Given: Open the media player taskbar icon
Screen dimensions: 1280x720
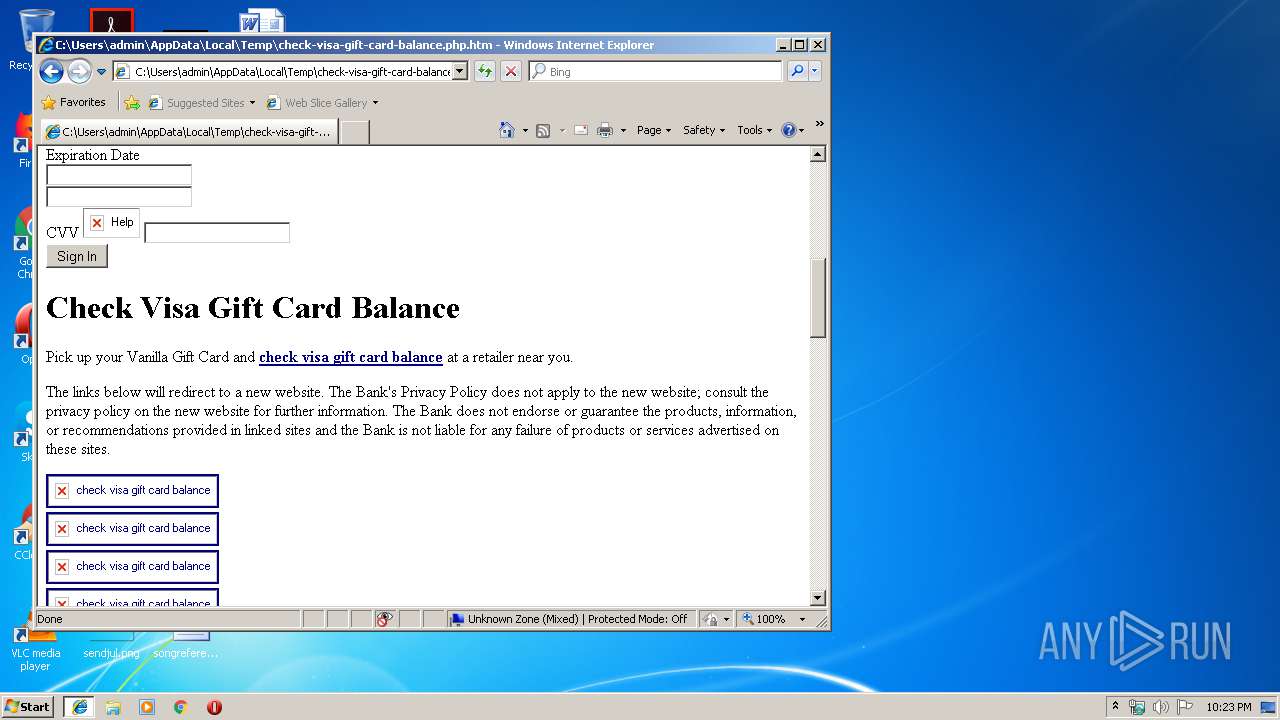Looking at the screenshot, I should coord(147,707).
